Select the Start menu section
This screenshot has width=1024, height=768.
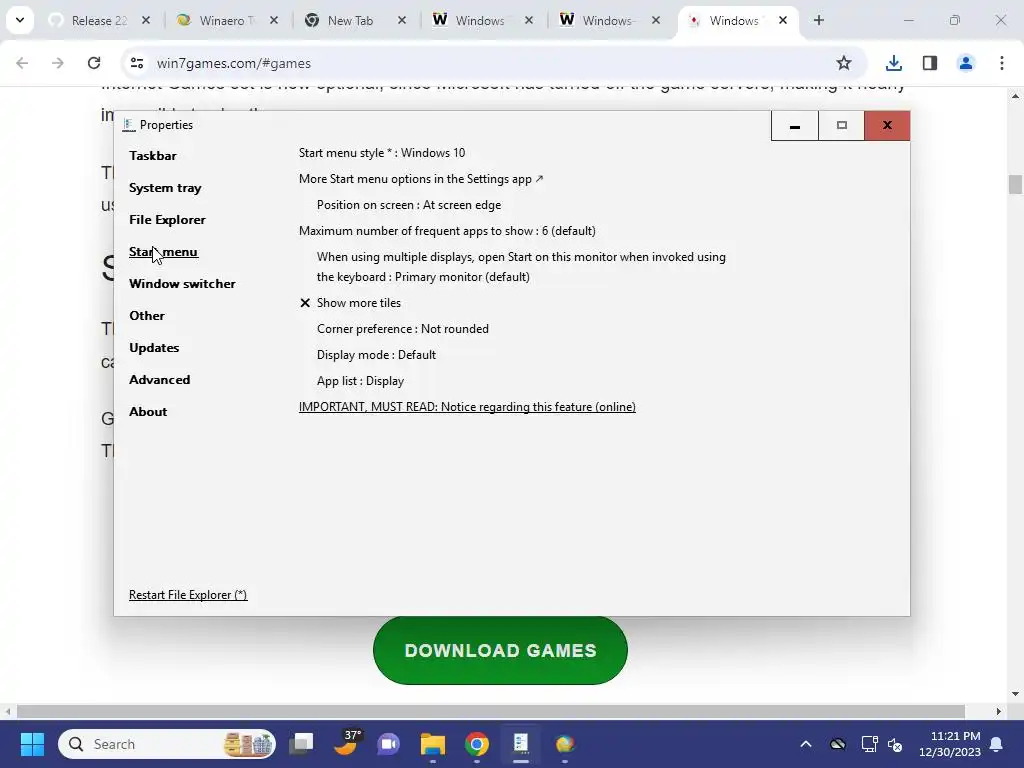[163, 251]
